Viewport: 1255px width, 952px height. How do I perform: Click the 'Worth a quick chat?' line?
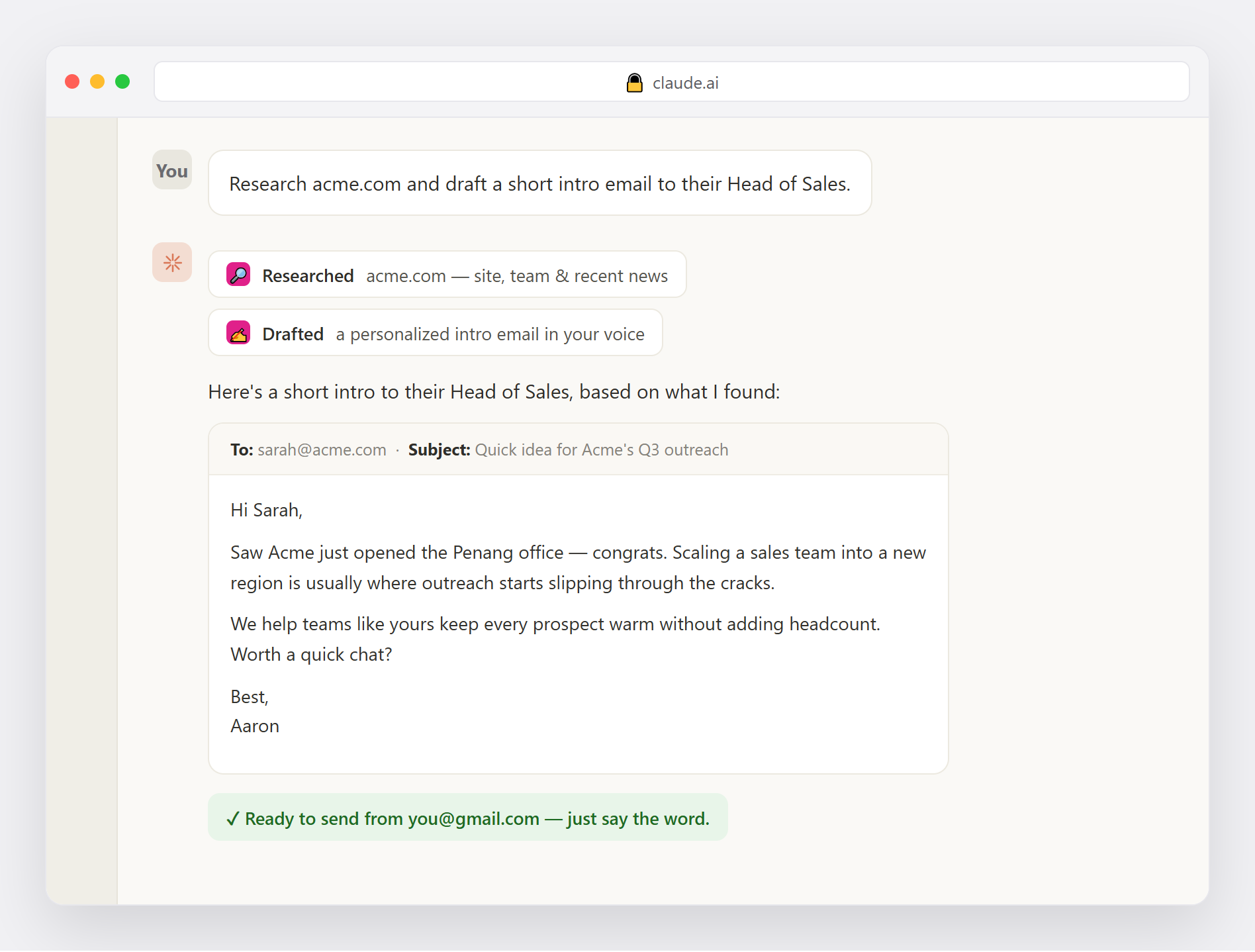coord(311,655)
